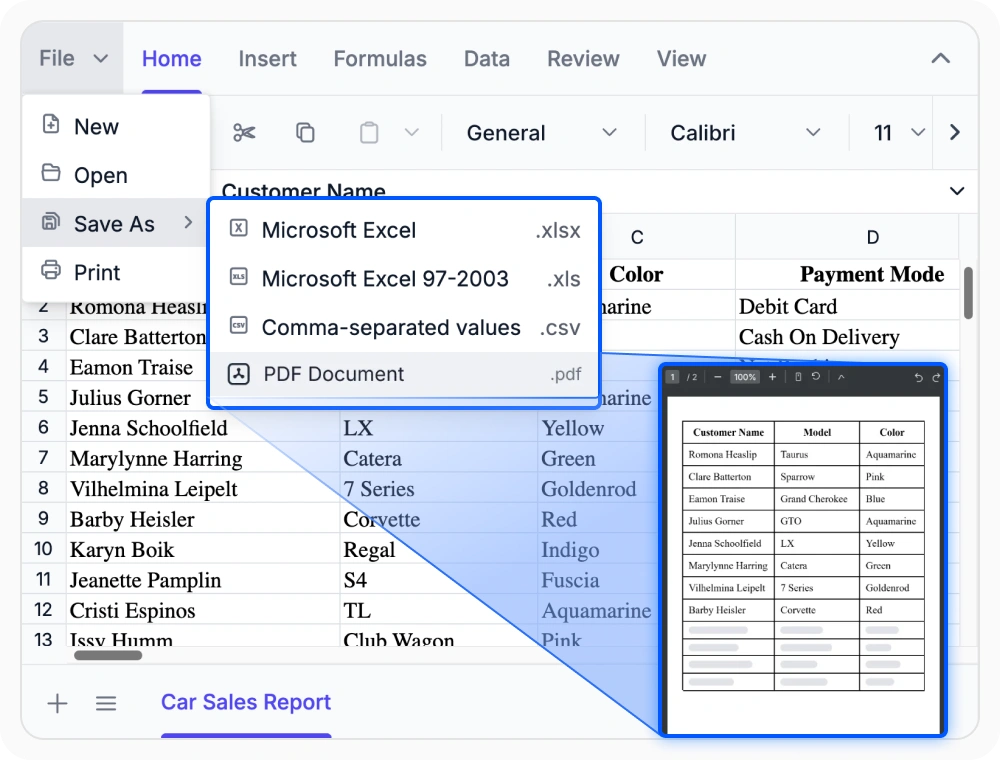1000x760 pixels.
Task: Click the Print printer icon
Action: (51, 270)
